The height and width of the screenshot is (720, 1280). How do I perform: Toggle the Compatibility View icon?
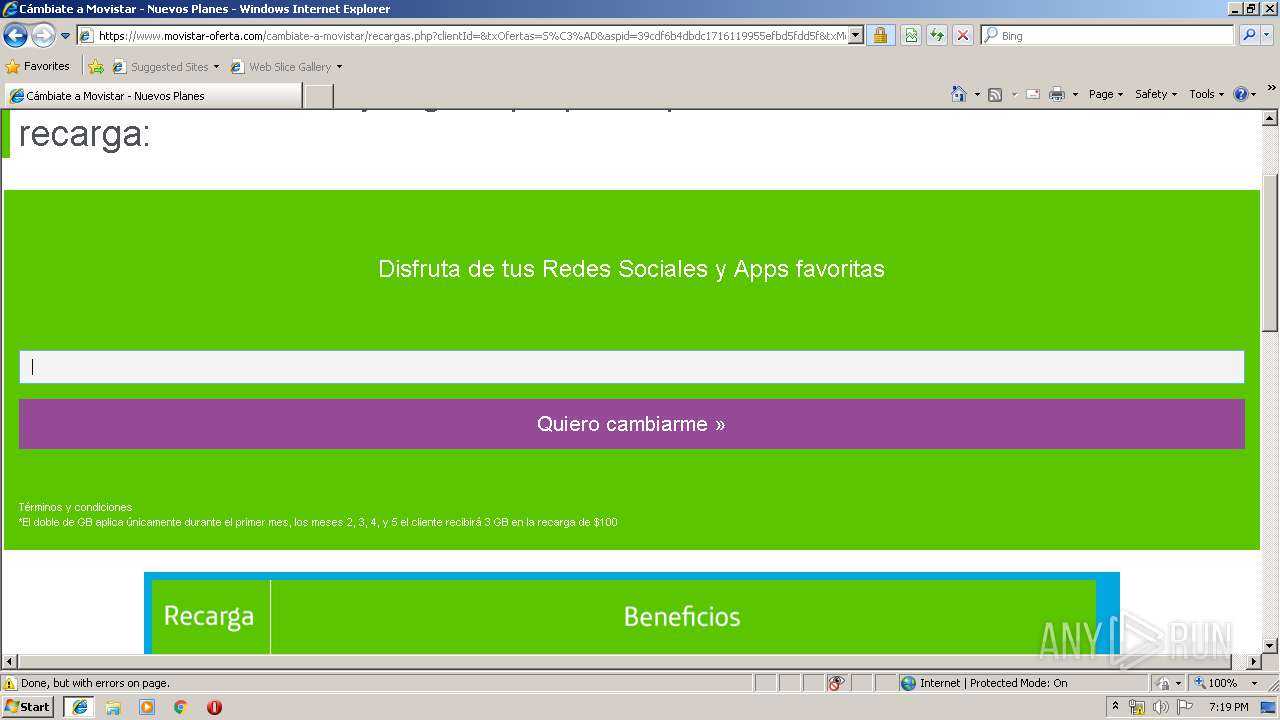(911, 36)
